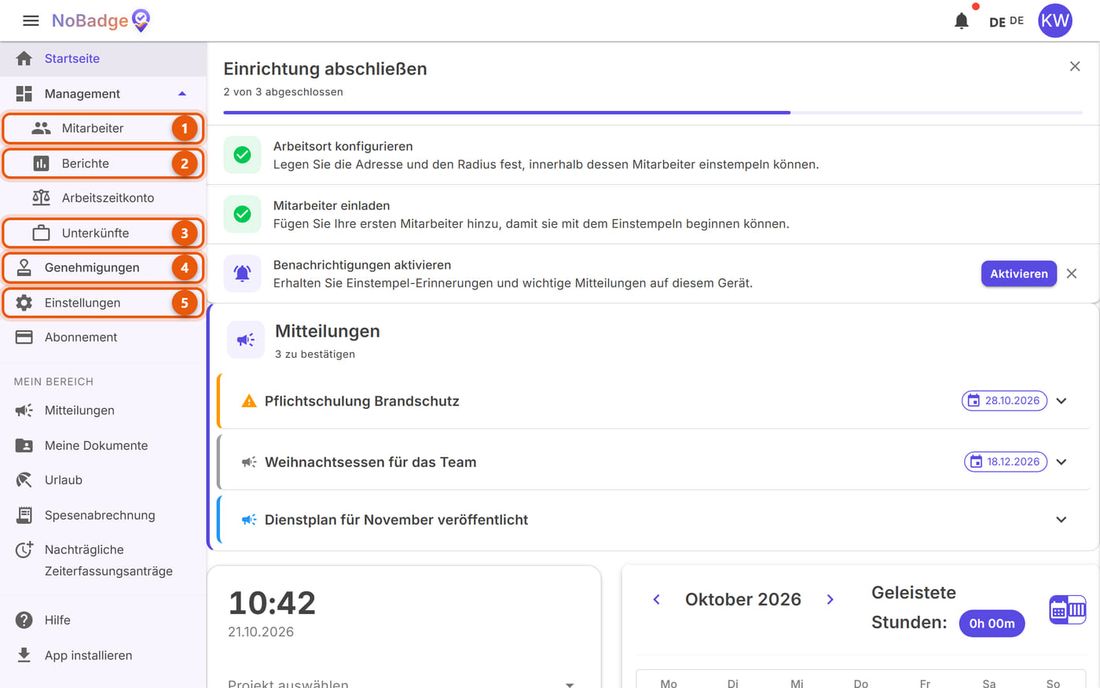Open Genehmigungen page
The image size is (1100, 688).
pos(103,267)
